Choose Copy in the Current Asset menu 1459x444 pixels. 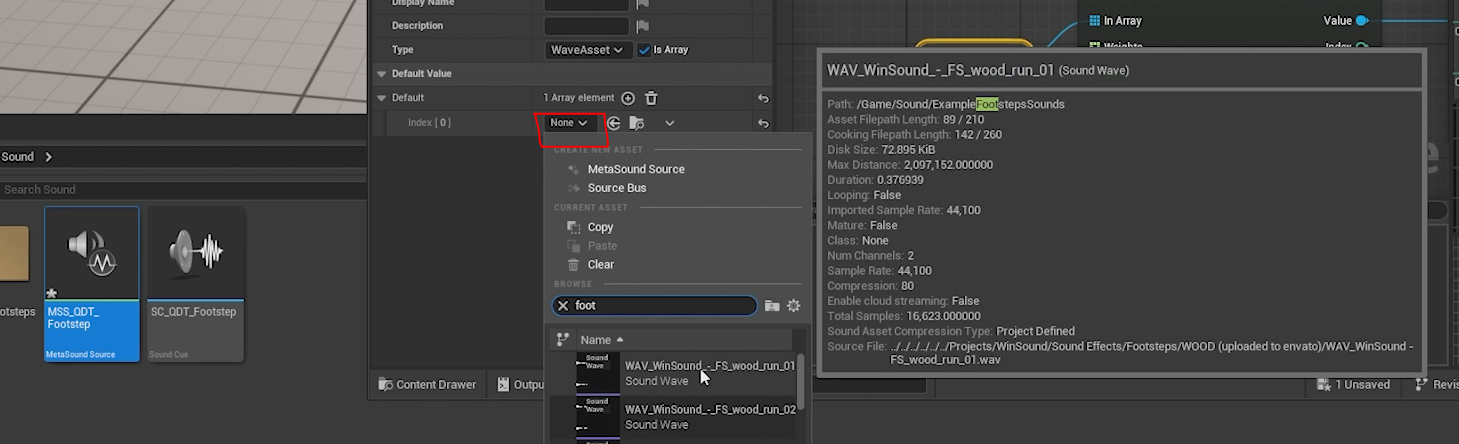601,227
